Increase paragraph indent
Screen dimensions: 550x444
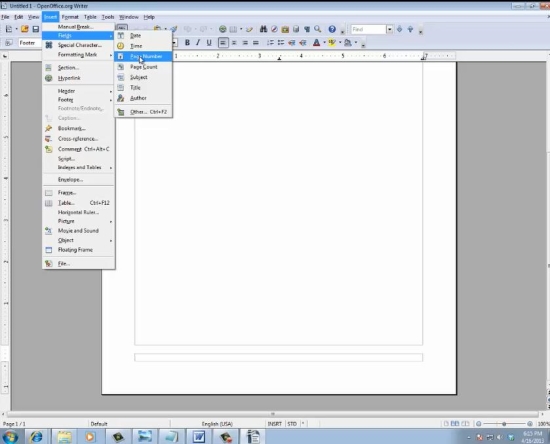(303, 43)
